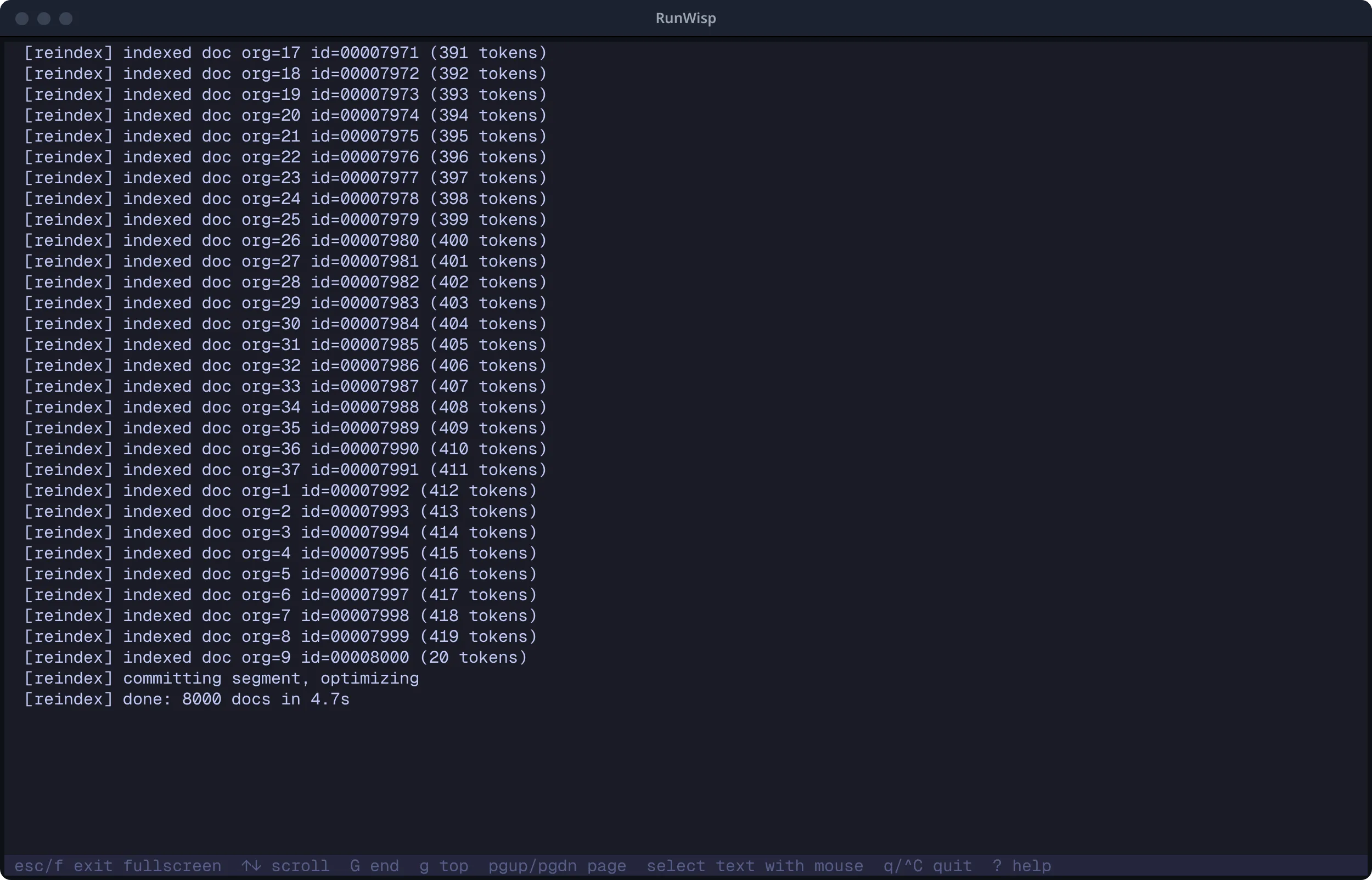This screenshot has height=880, width=1372.
Task: Click log line with id=00007989
Action: coord(286,428)
